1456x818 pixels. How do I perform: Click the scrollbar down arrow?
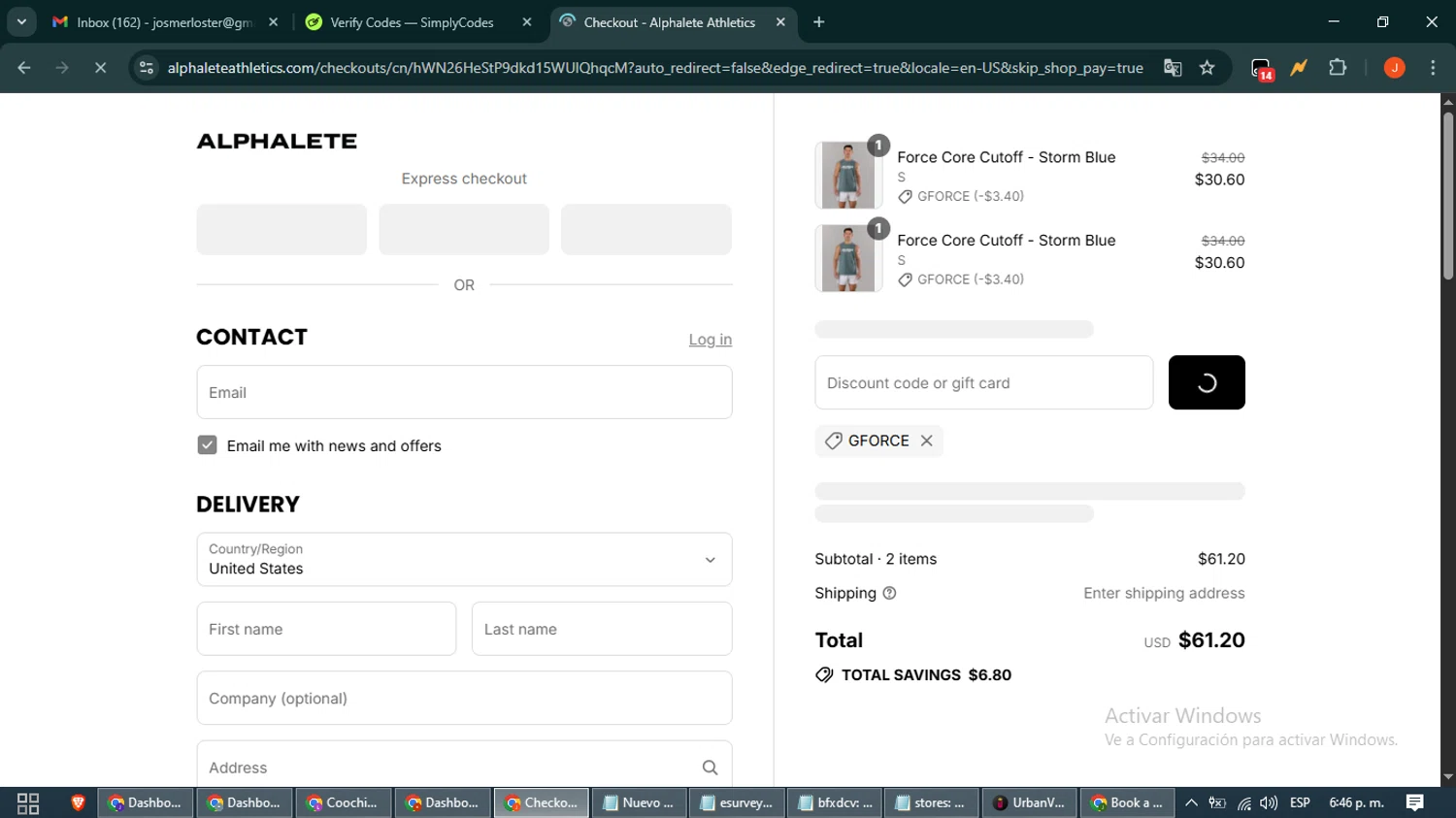pyautogui.click(x=1448, y=777)
